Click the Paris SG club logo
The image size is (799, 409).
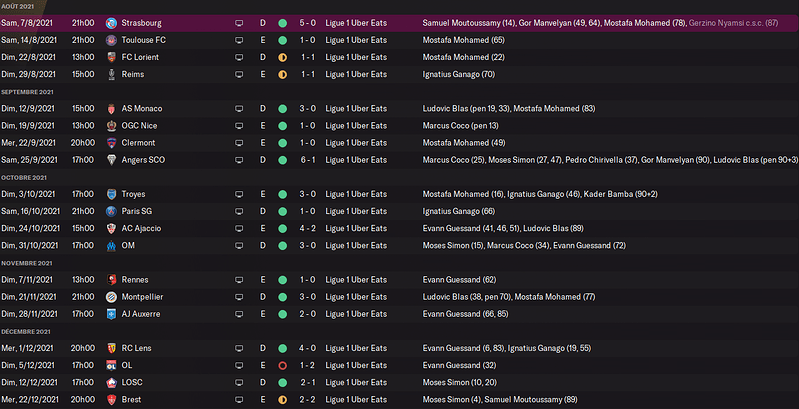[x=112, y=211]
